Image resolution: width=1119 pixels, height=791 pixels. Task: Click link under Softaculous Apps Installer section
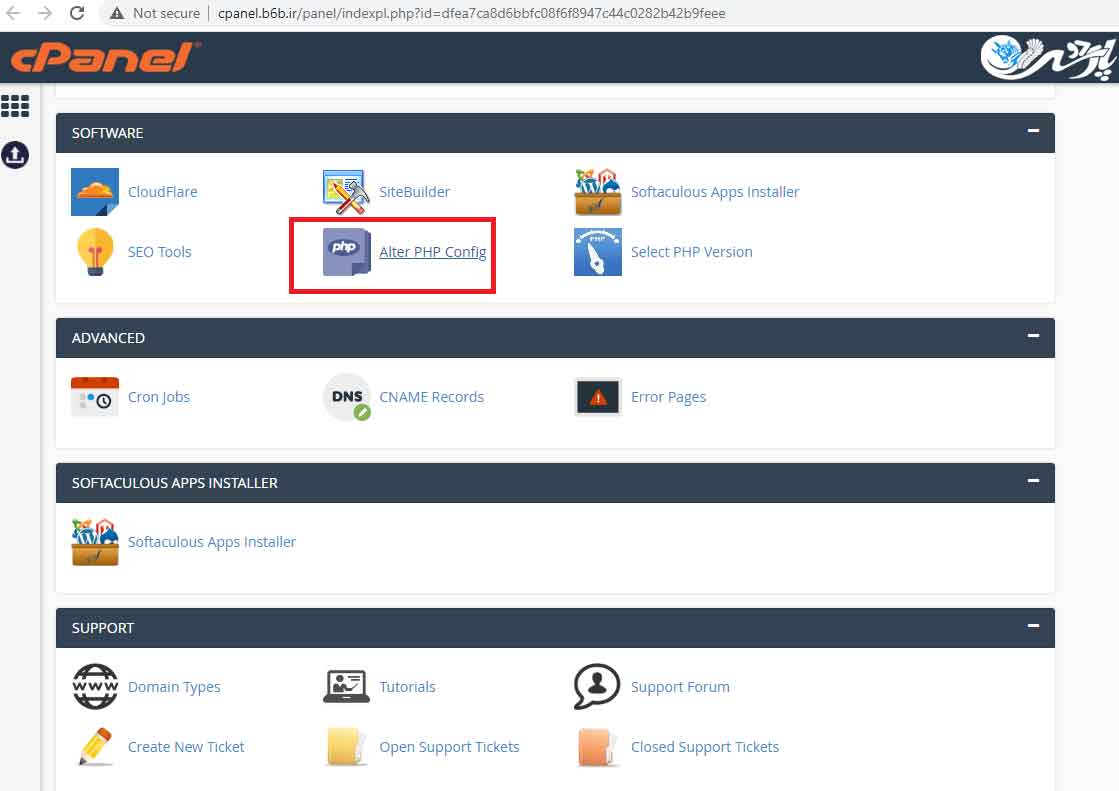(x=212, y=542)
